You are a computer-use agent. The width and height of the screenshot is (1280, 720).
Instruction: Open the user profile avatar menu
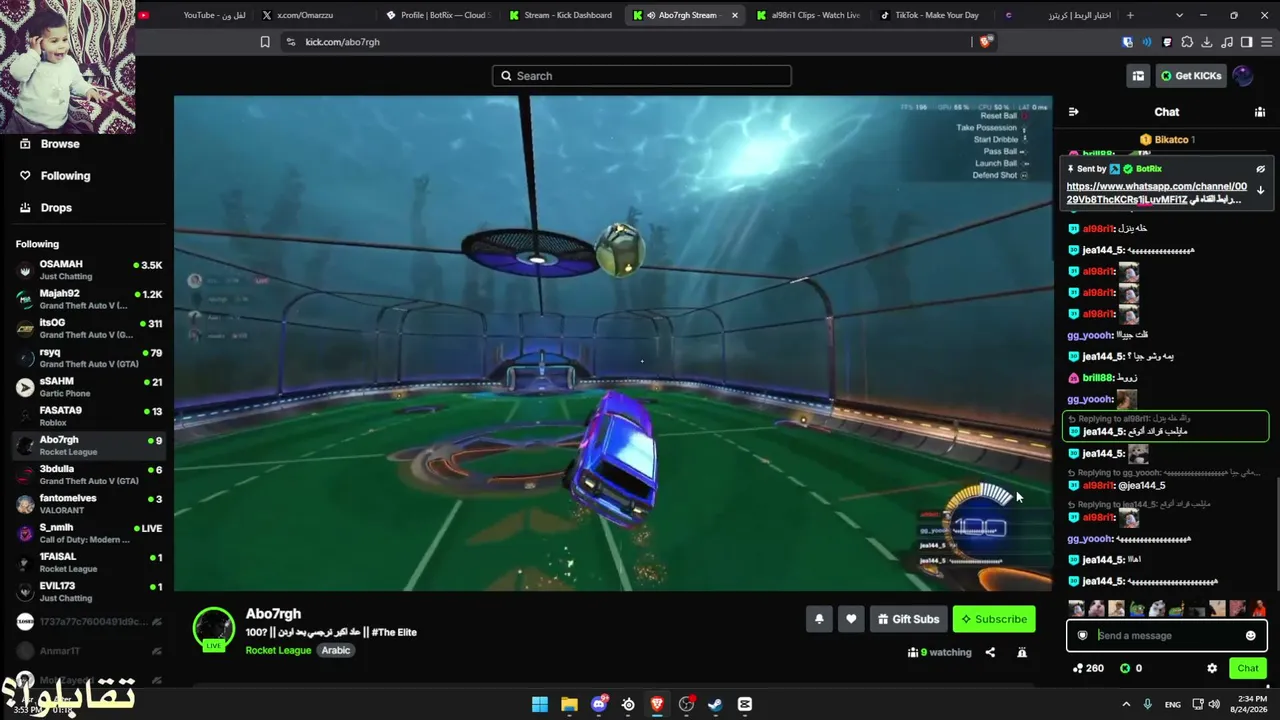[1243, 76]
